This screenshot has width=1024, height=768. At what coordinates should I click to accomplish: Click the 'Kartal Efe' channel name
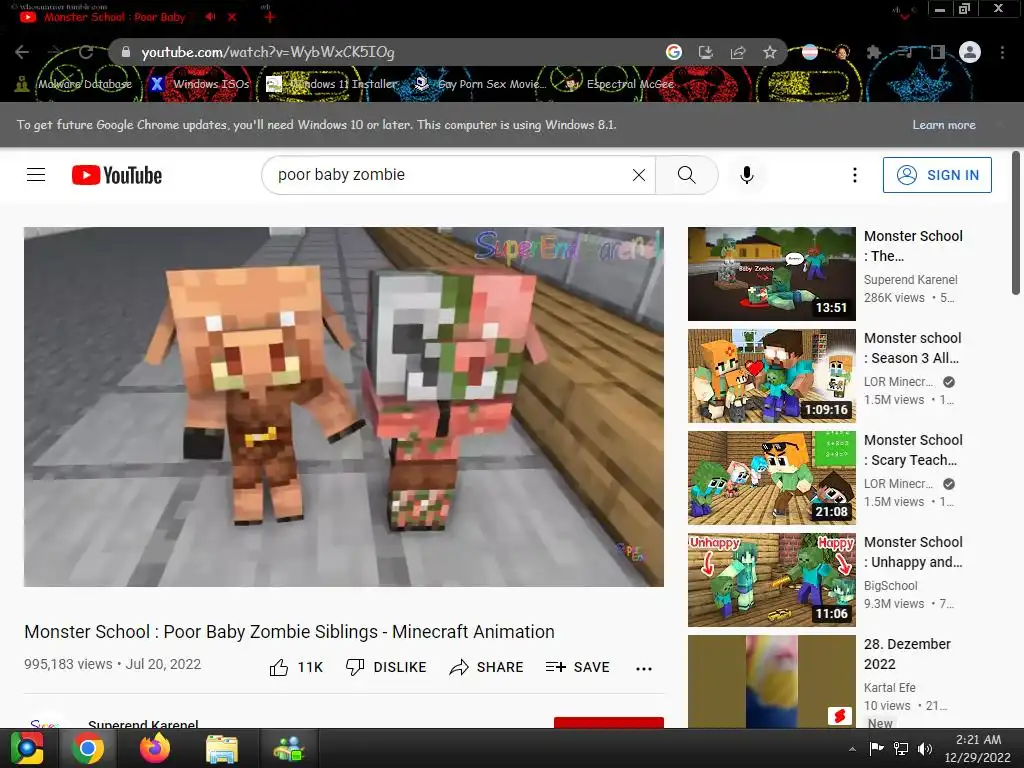point(889,688)
